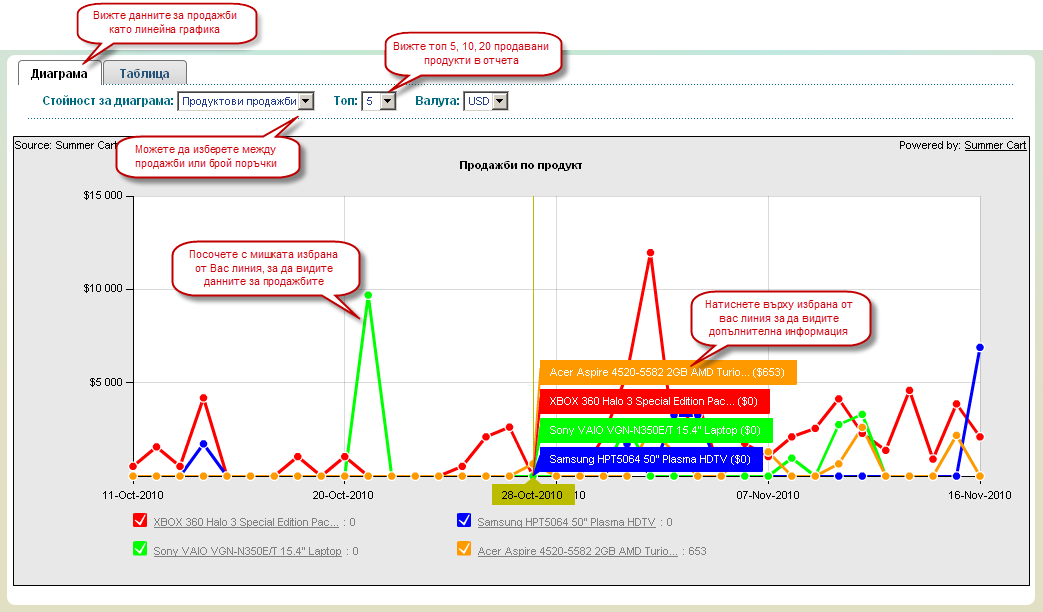The image size is (1043, 612).
Task: Open Sony VAIO VGN-N350E/T legend link
Action: (247, 551)
